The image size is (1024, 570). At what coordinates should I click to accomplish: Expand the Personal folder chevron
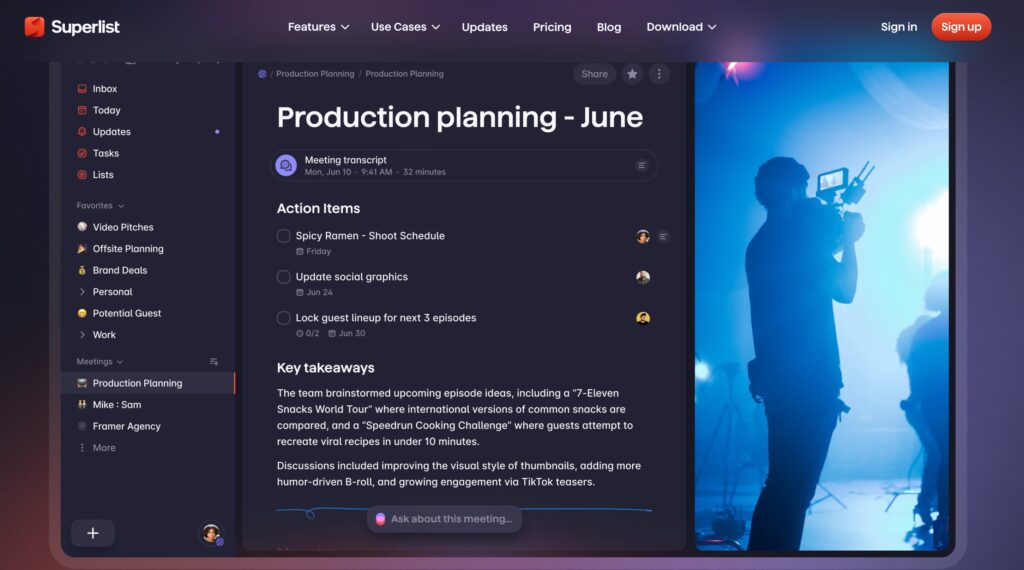tap(82, 292)
